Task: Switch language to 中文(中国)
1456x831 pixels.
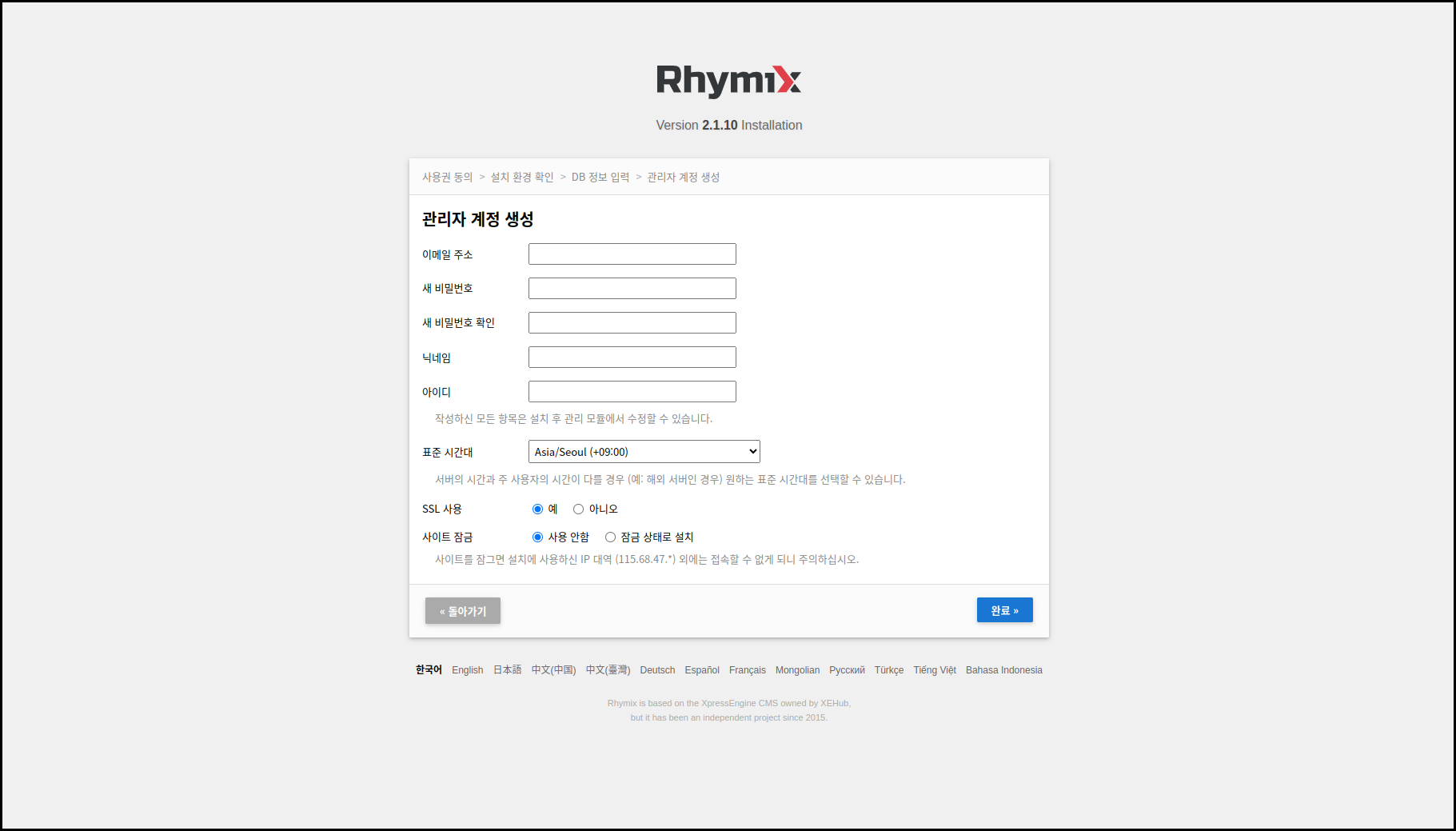Action: pyautogui.click(x=554, y=670)
